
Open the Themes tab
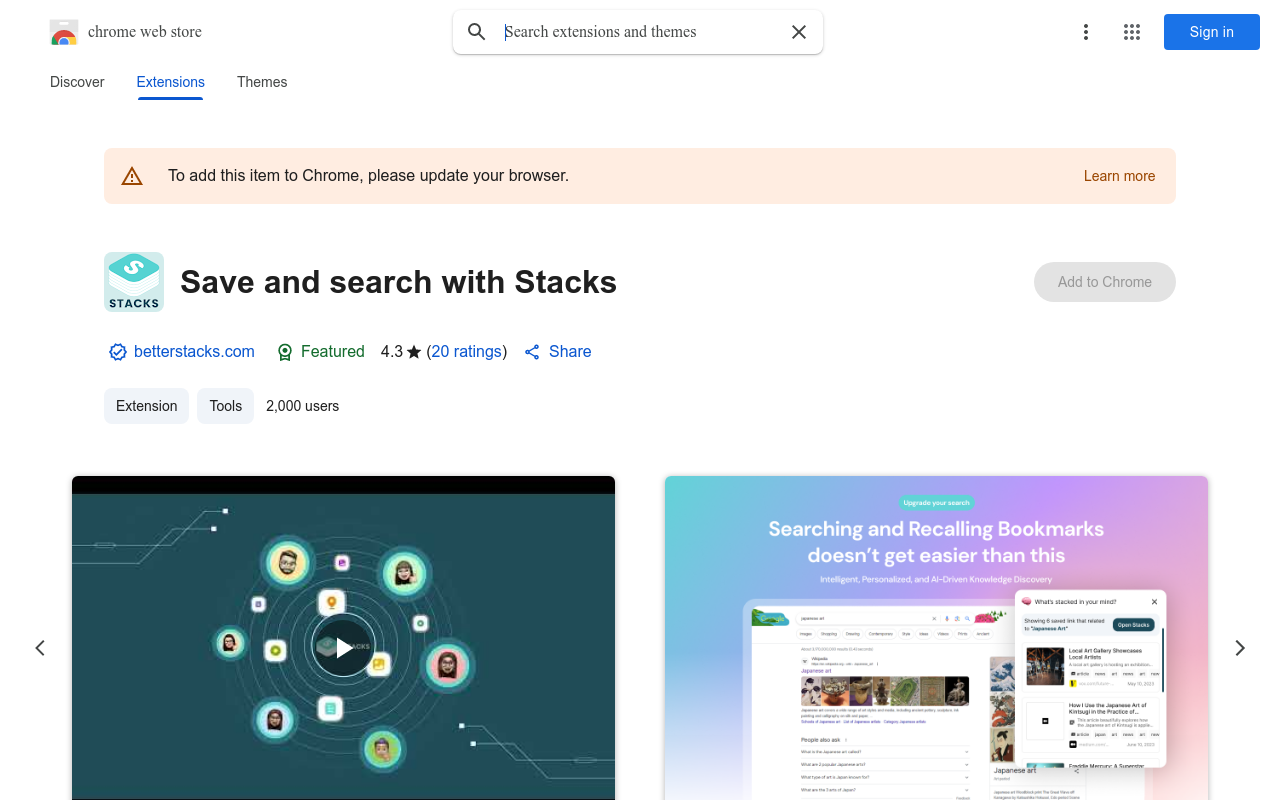[262, 82]
